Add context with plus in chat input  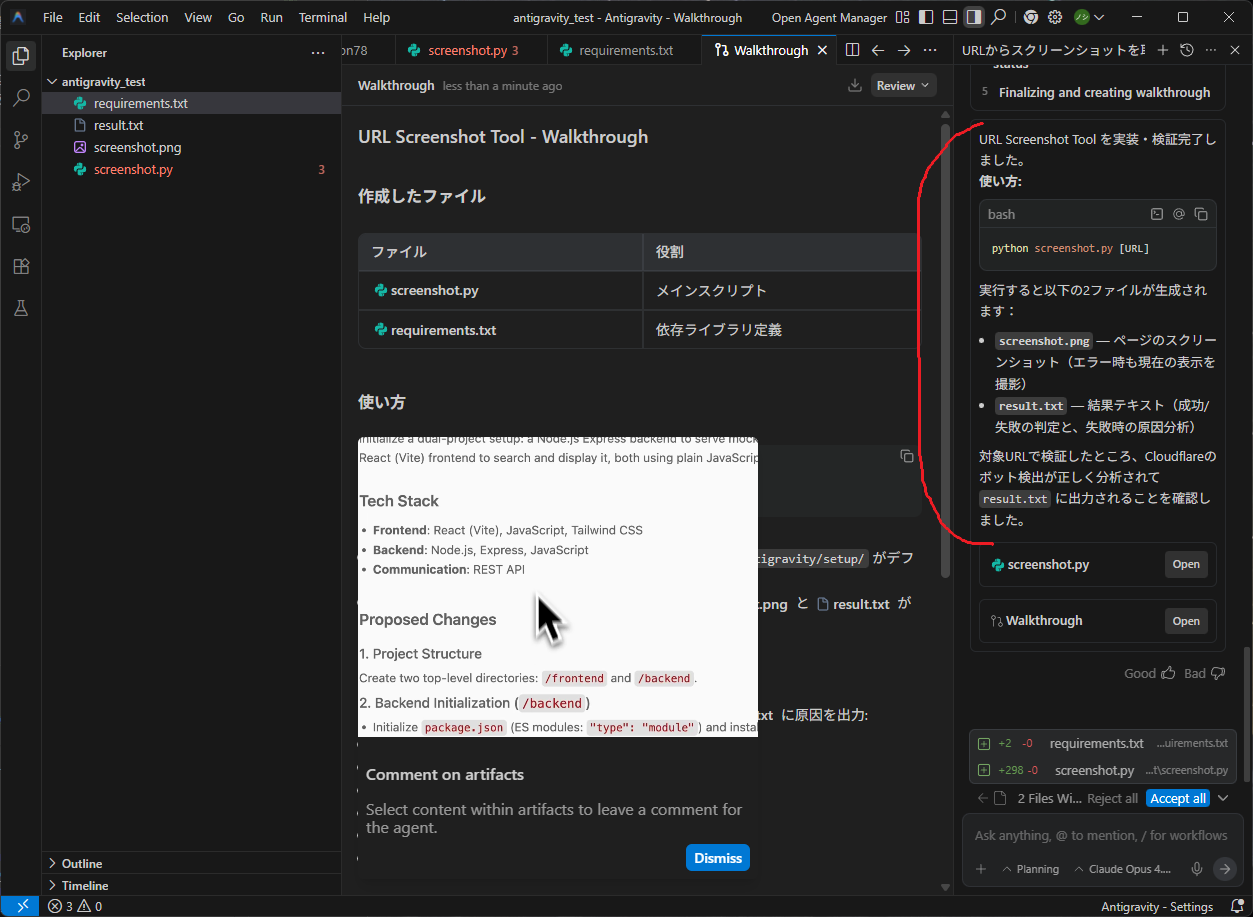[x=981, y=869]
